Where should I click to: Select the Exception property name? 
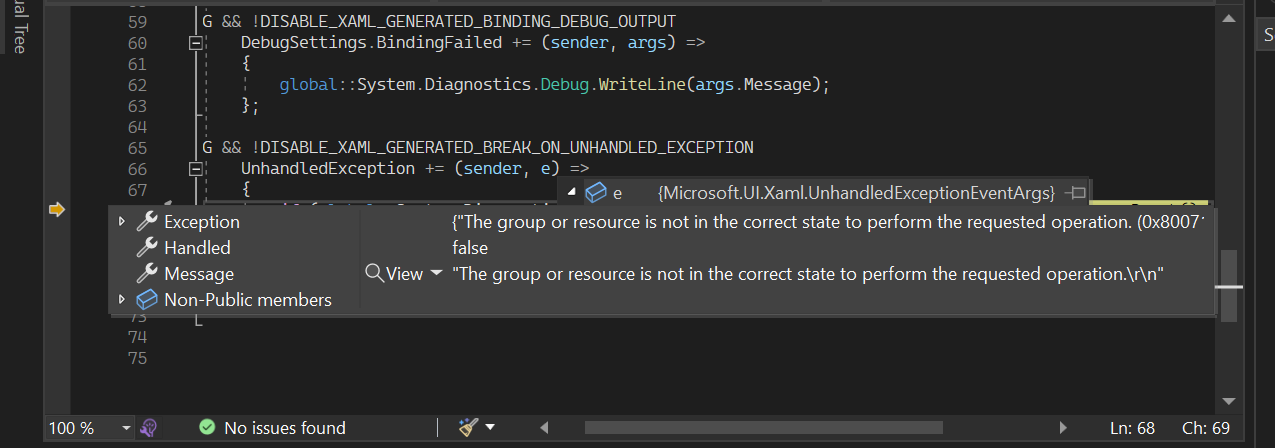202,222
